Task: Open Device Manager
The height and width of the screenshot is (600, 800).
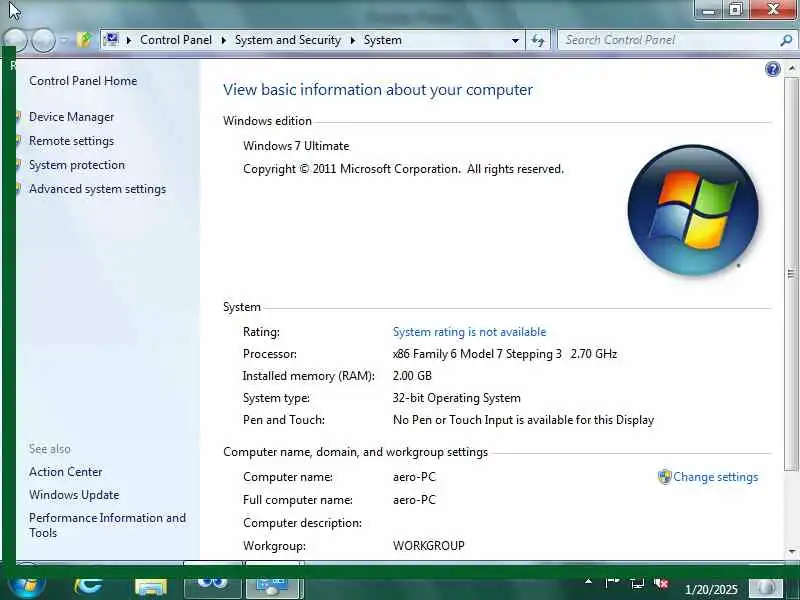Action: [x=71, y=117]
